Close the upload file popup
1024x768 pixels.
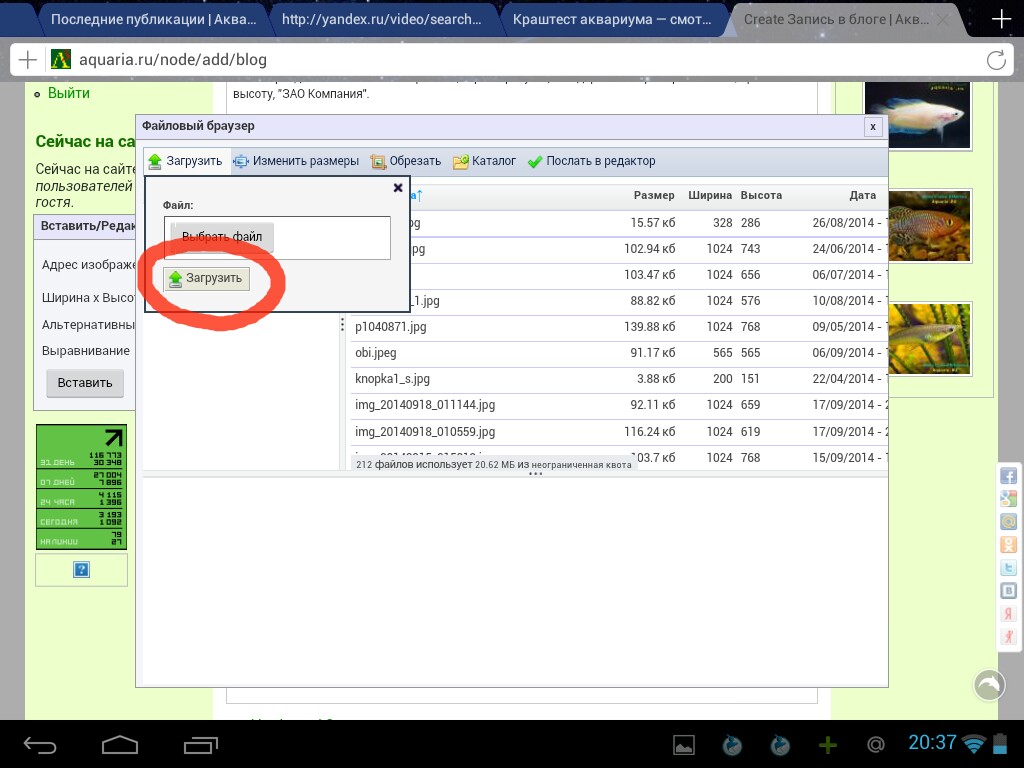(x=398, y=188)
